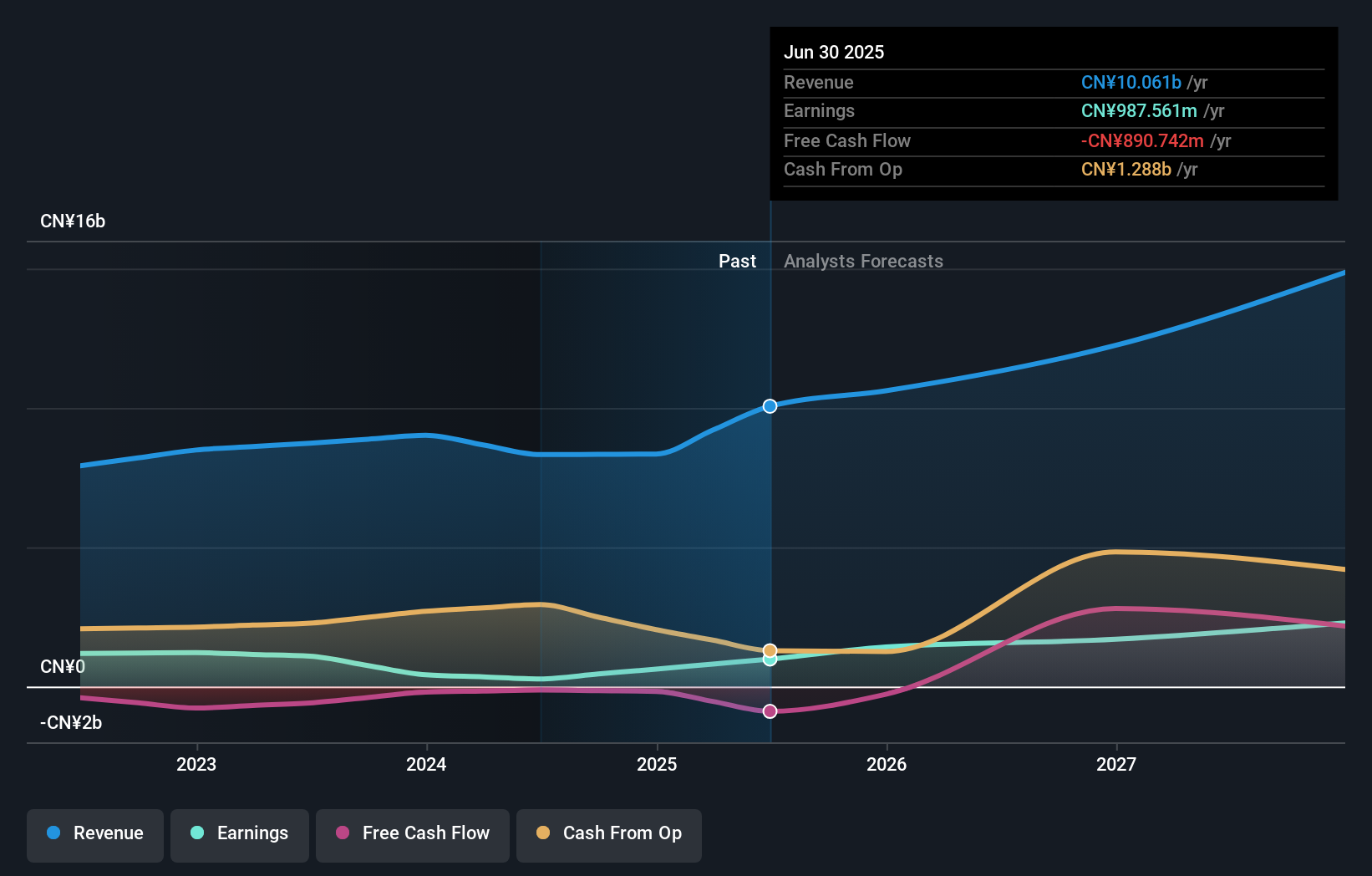This screenshot has width=1372, height=876.
Task: Toggle the Free Cash Flow legend
Action: click(413, 835)
